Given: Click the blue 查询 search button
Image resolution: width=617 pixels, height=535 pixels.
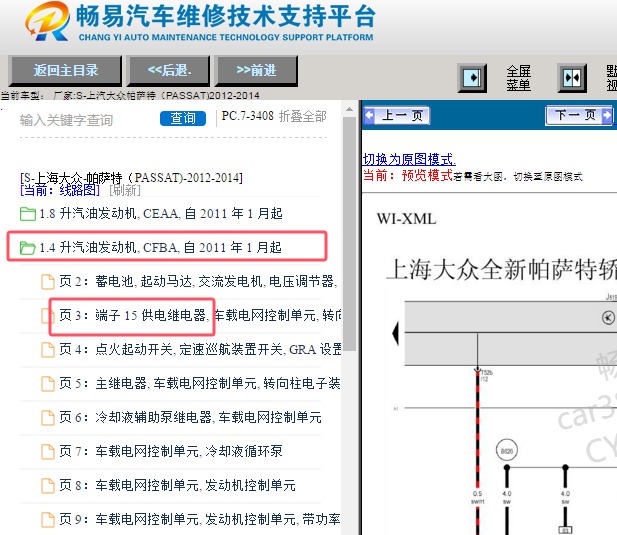Looking at the screenshot, I should [183, 118].
